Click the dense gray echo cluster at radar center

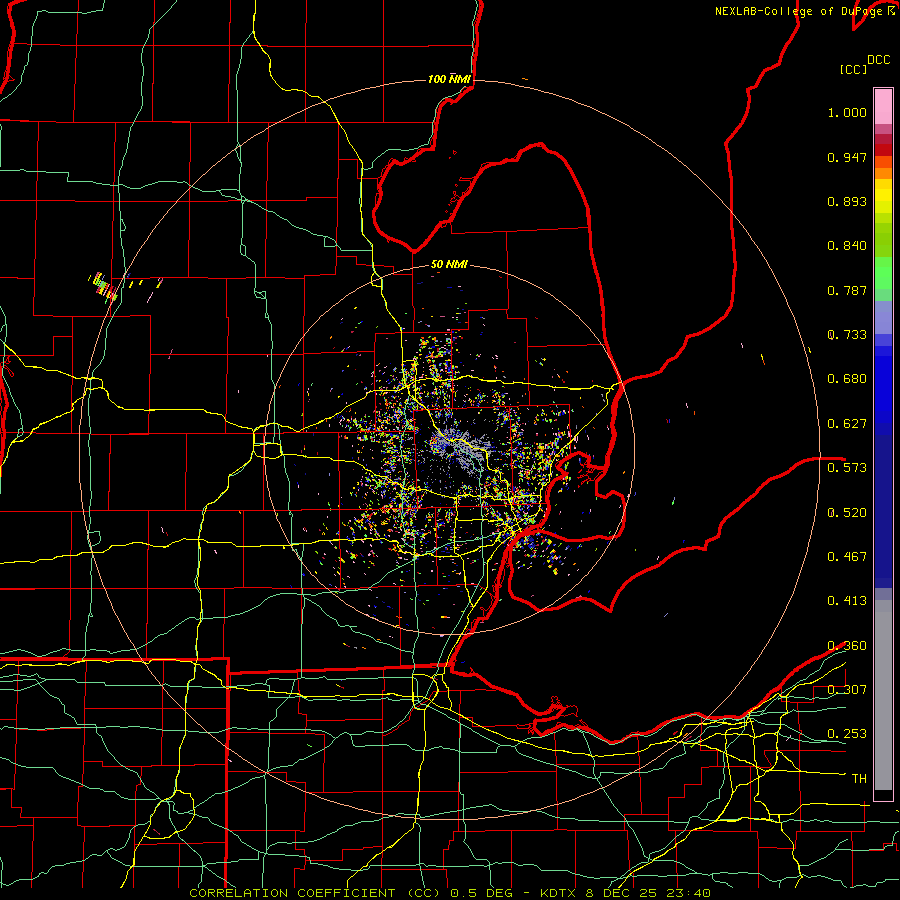(459, 448)
